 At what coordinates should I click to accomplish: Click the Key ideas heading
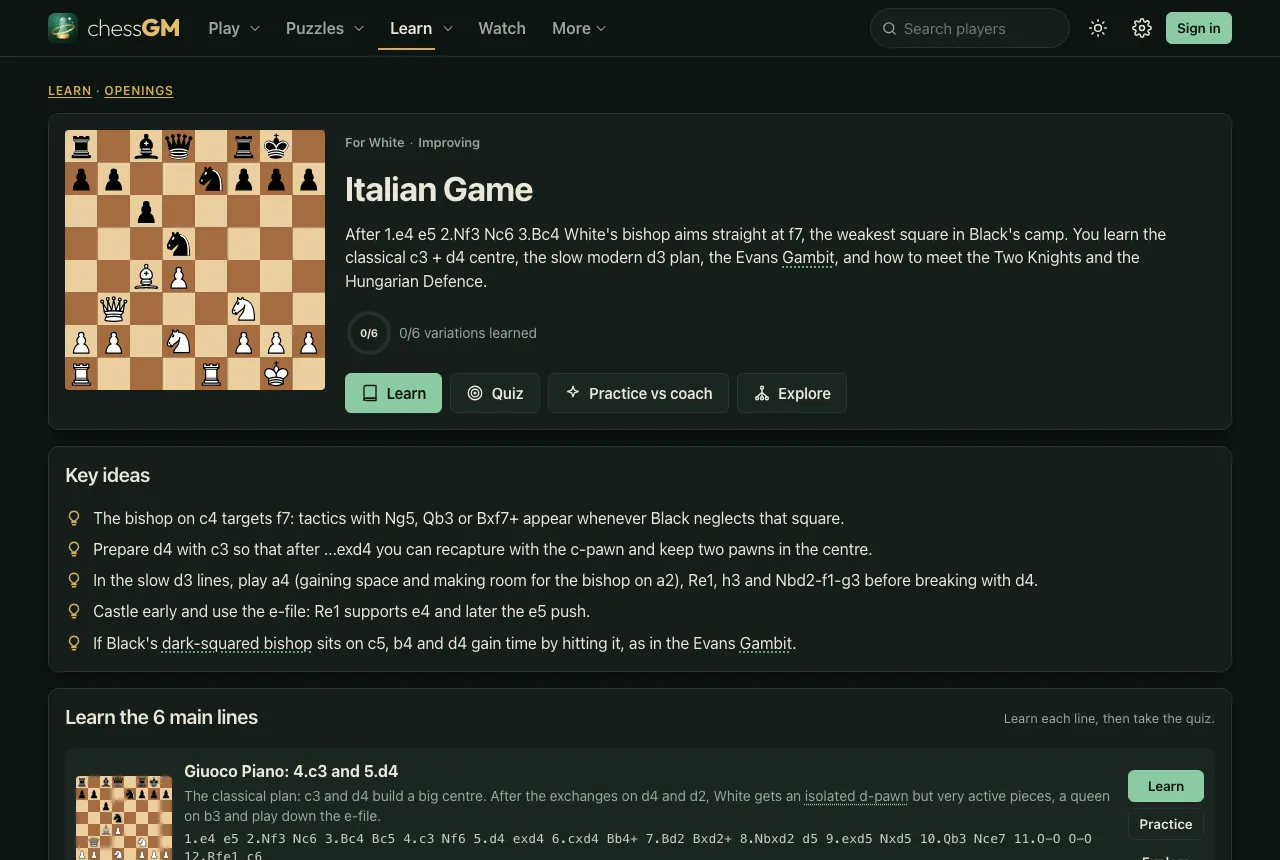[x=108, y=475]
